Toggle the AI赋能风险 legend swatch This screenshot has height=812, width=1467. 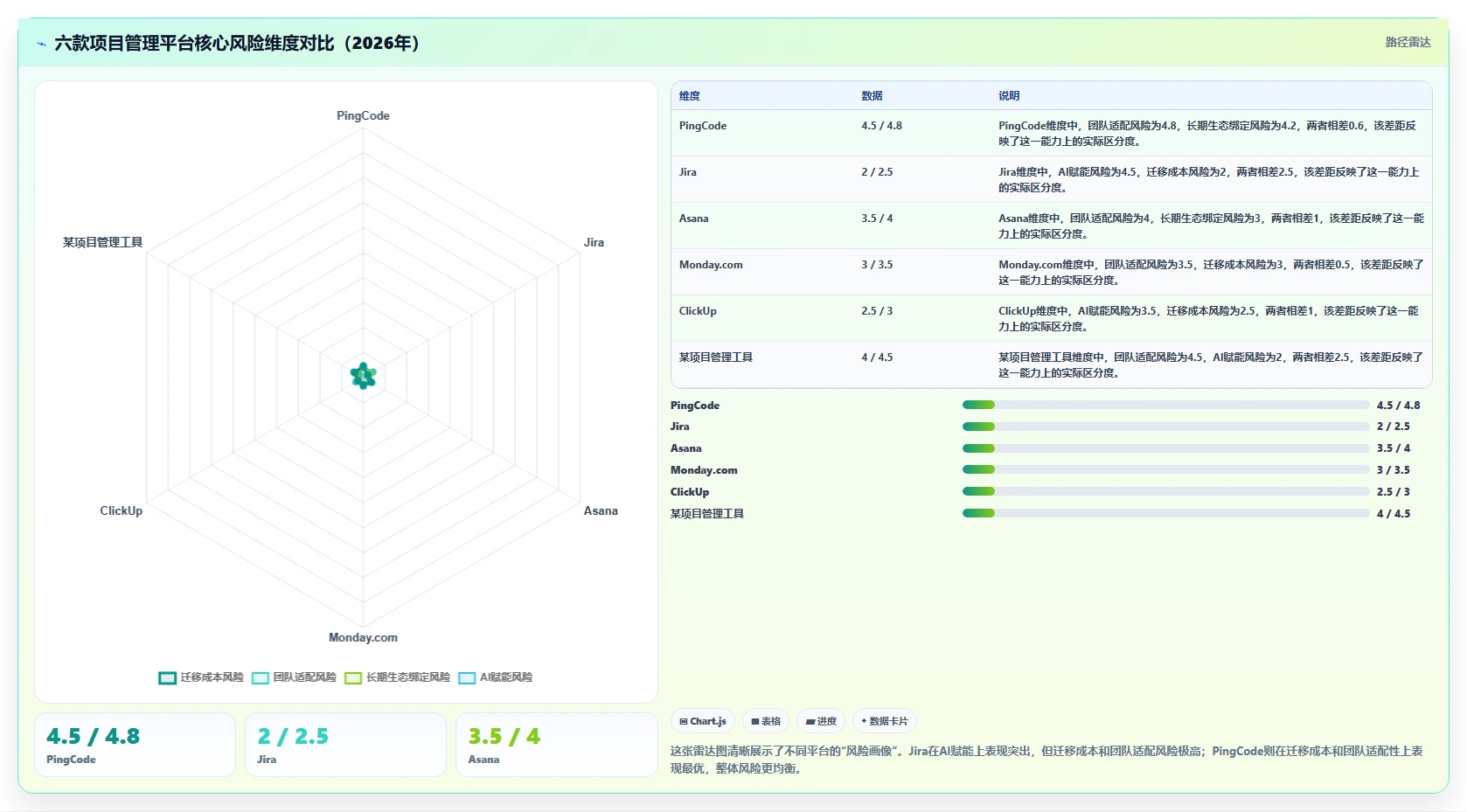(467, 677)
